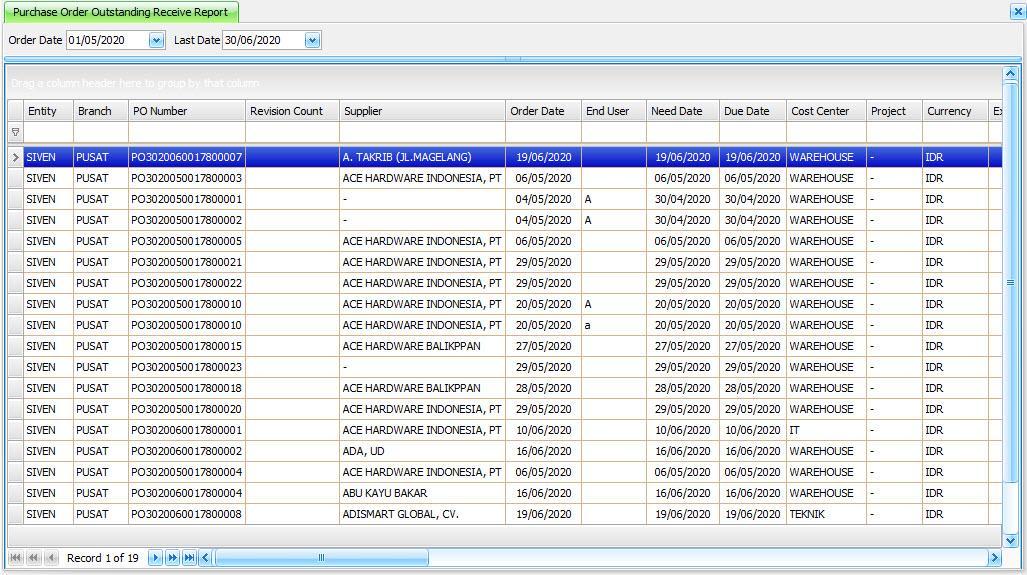Click the horizontal scrollbar left arrow

205,558
